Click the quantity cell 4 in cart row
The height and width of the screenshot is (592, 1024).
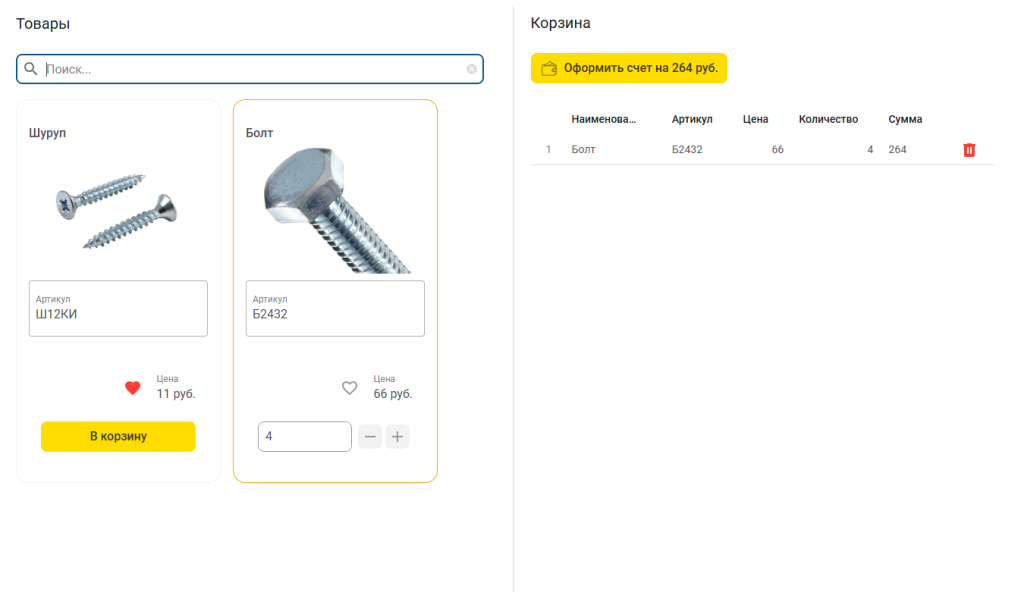(870, 150)
